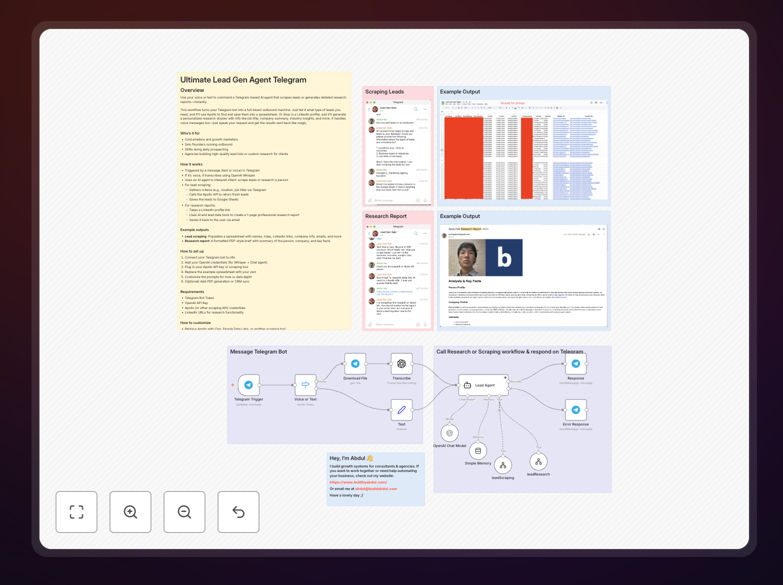Select the Ultimate Lead Gen Agent Telegram sticky note
The width and height of the screenshot is (783, 585).
(x=265, y=201)
